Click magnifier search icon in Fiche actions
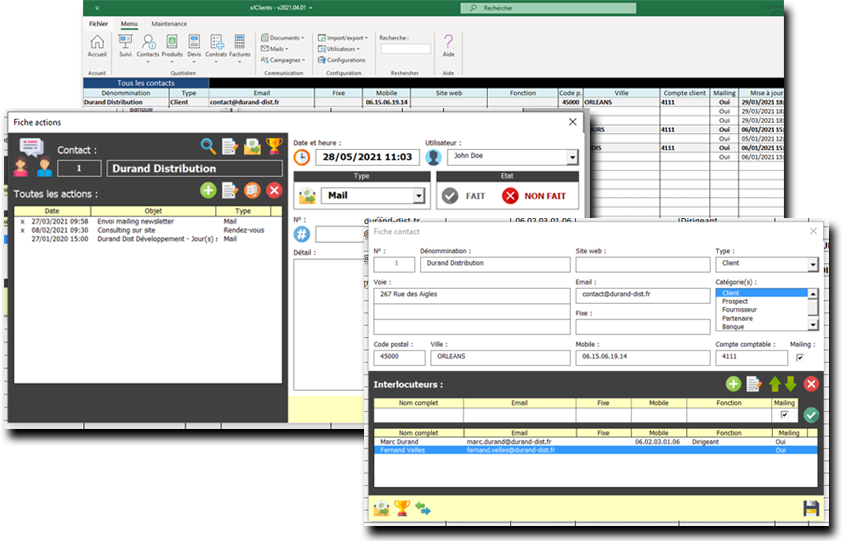This screenshot has height=541, width=843. 208,146
